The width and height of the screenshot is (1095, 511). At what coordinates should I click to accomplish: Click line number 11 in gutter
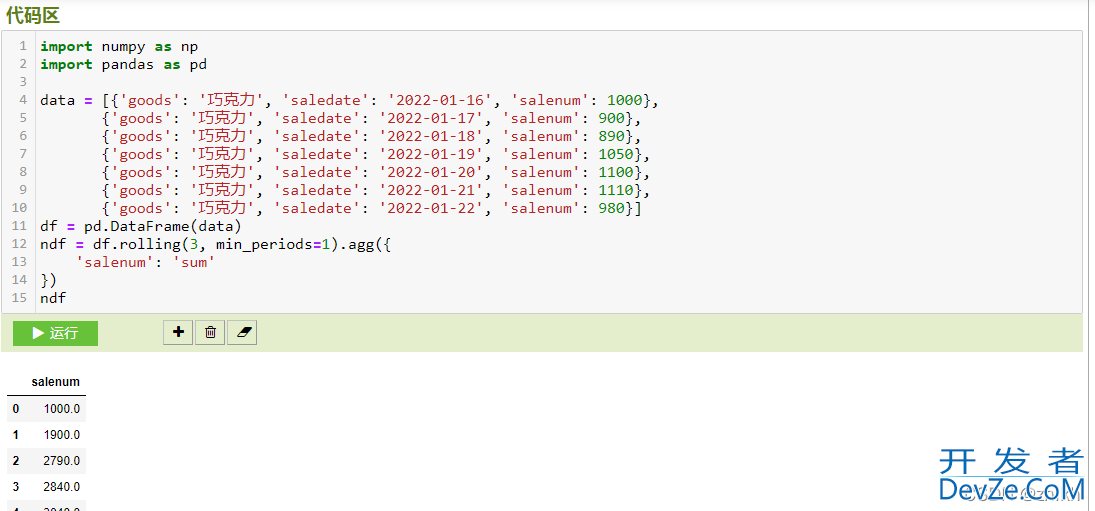coord(20,226)
